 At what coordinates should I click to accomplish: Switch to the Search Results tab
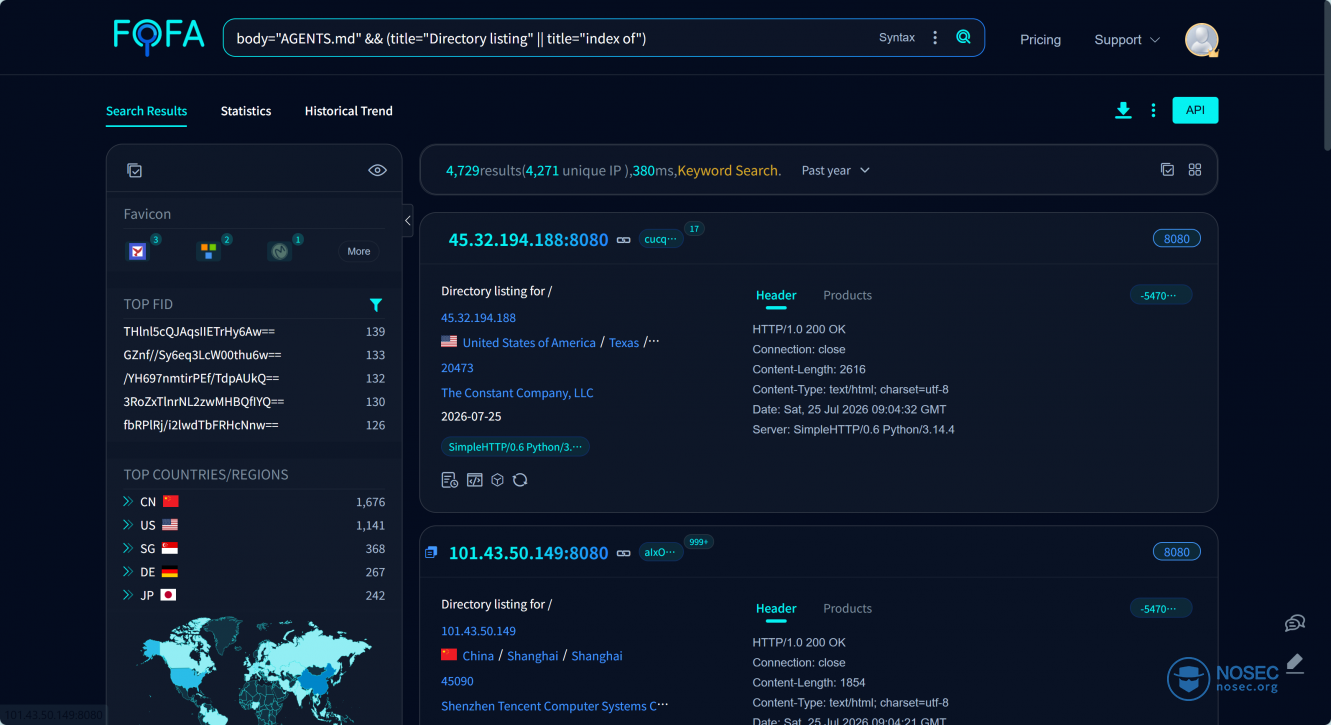[x=146, y=111]
